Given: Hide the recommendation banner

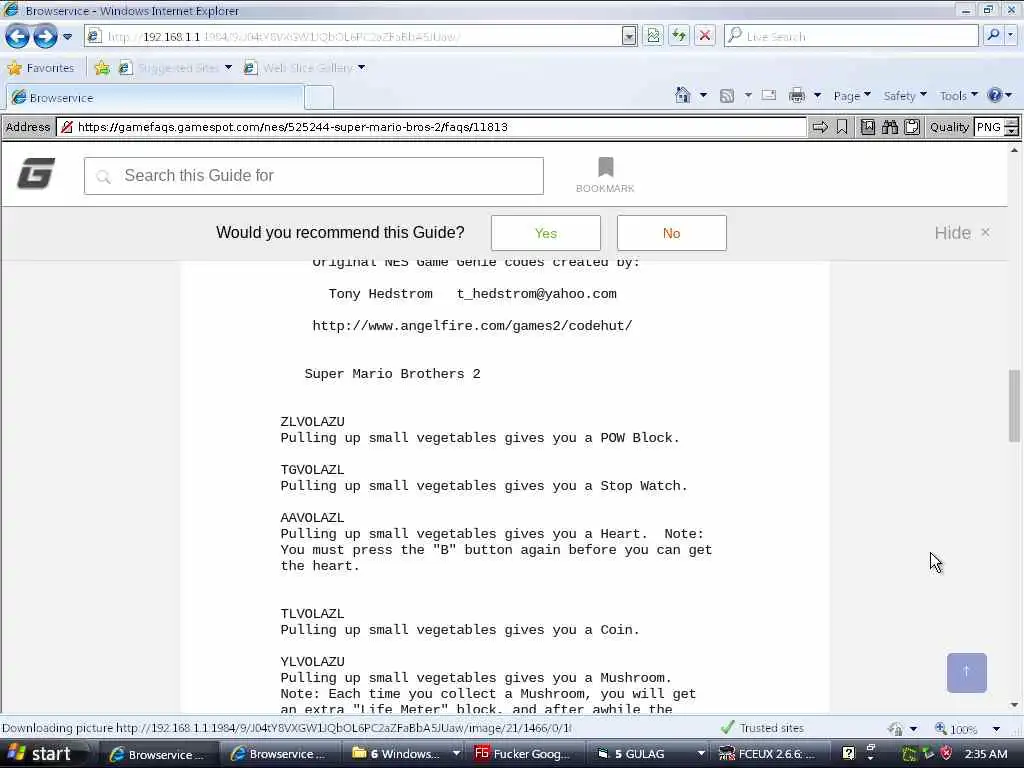Looking at the screenshot, I should [962, 232].
